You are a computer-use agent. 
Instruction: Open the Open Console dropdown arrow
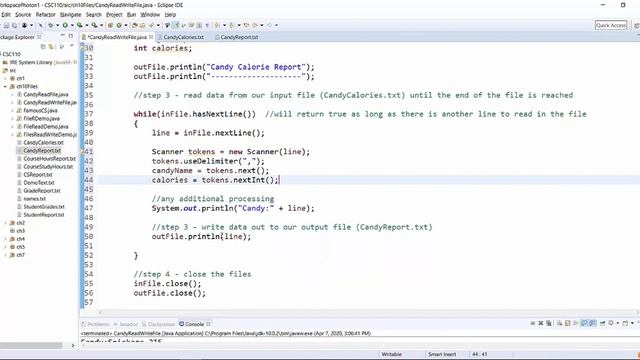coord(632,323)
